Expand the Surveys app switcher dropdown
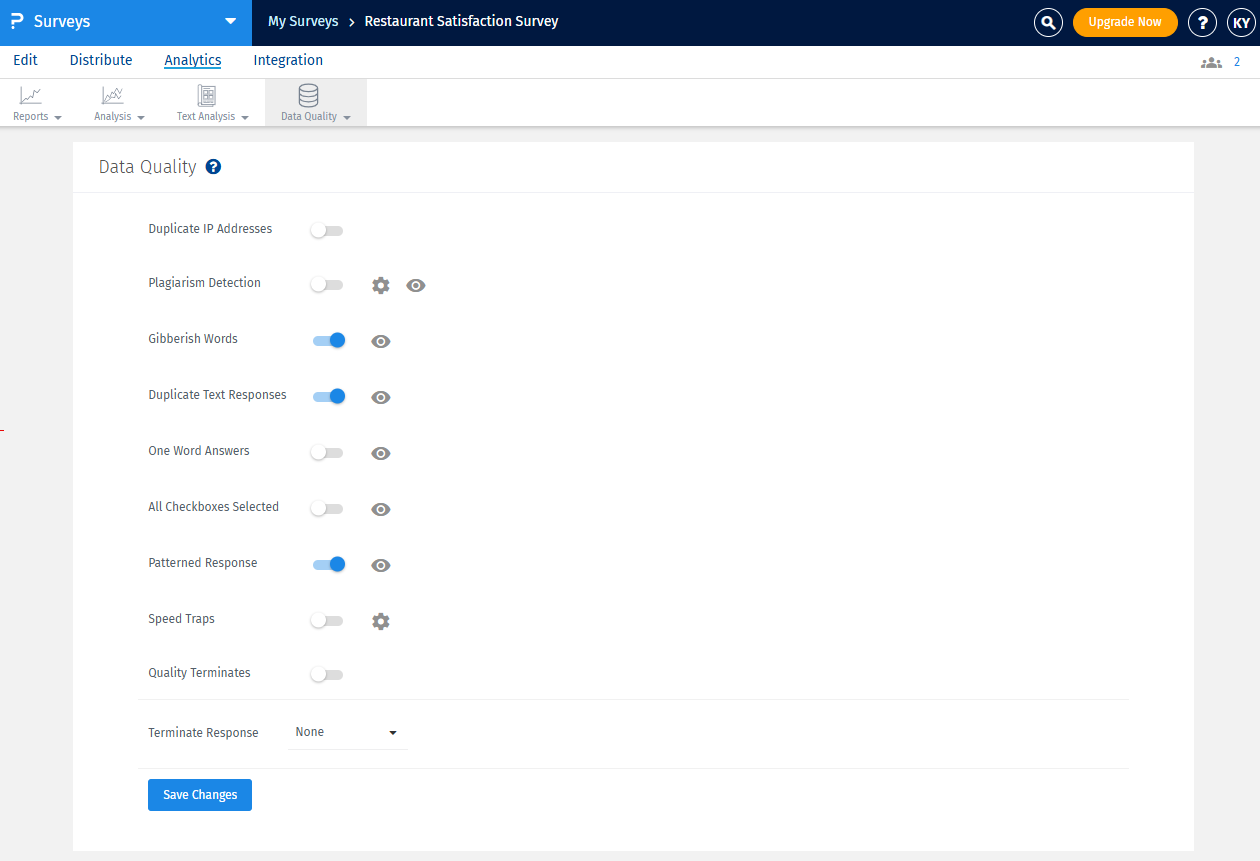The image size is (1260, 861). 233,21
